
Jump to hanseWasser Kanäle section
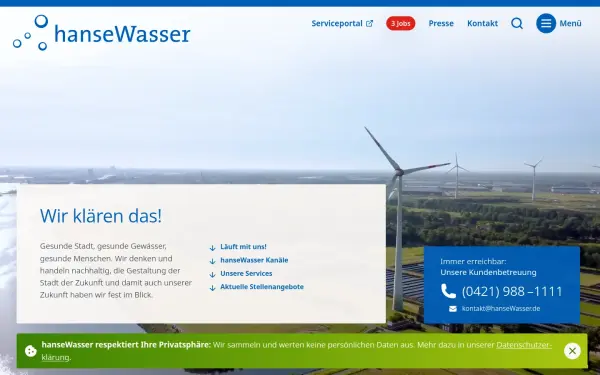coord(254,260)
